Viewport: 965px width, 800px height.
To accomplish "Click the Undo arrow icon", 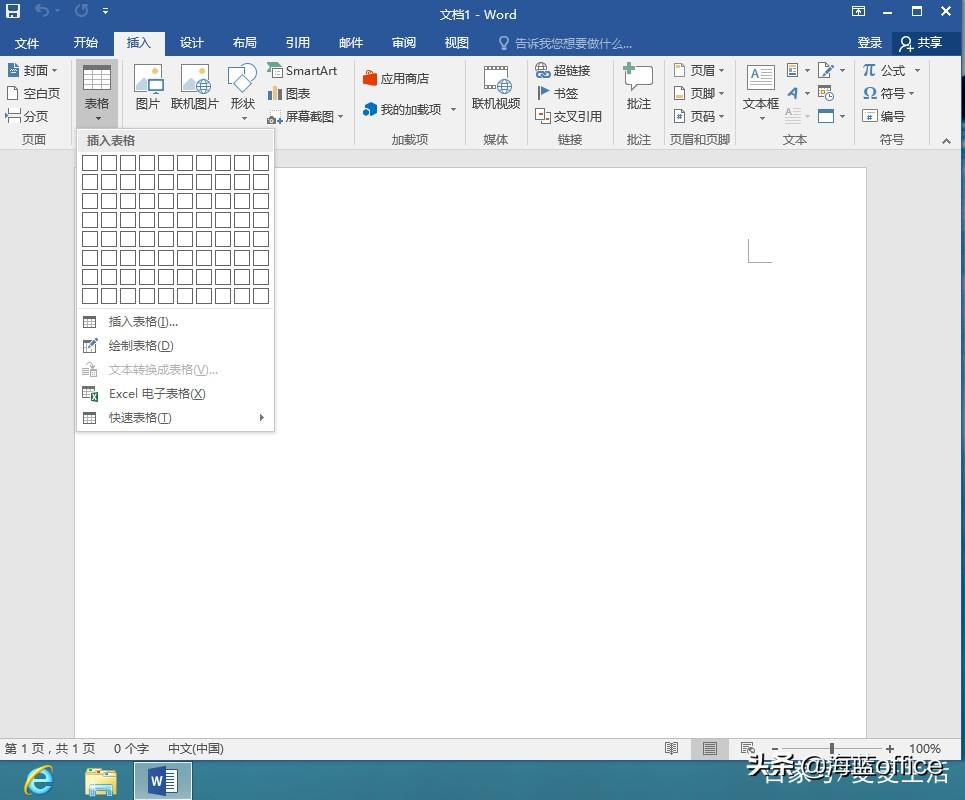I will tap(41, 10).
